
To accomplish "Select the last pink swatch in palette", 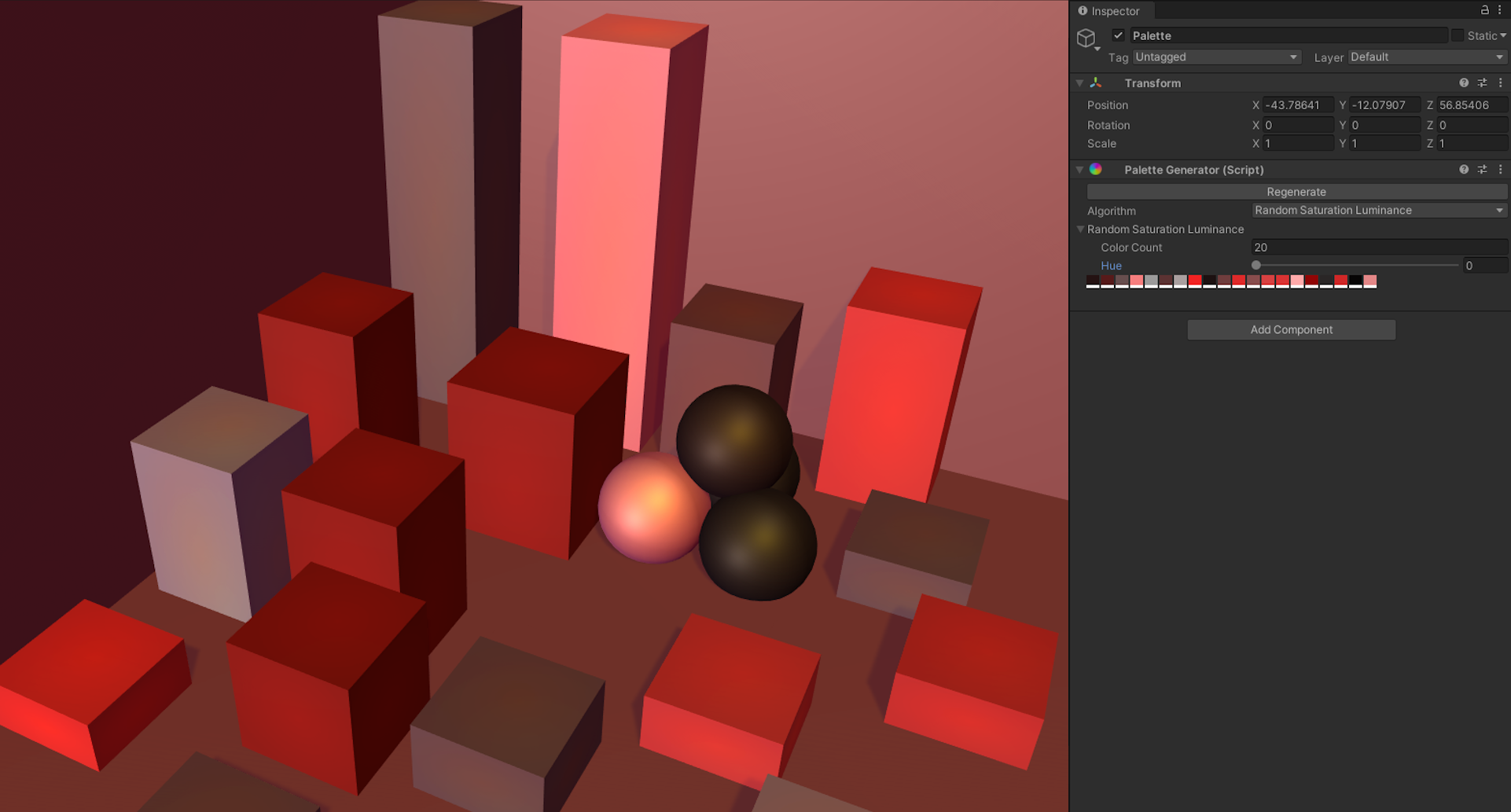I will pos(1370,281).
